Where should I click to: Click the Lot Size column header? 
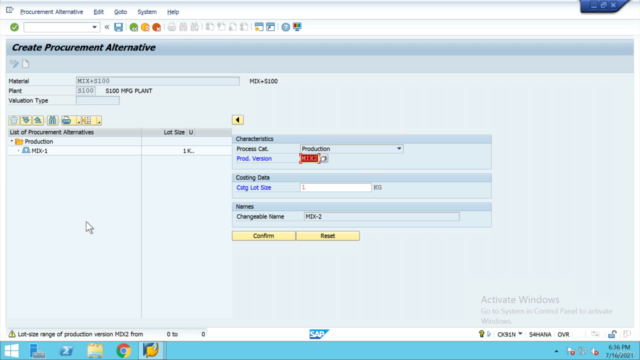(x=174, y=132)
